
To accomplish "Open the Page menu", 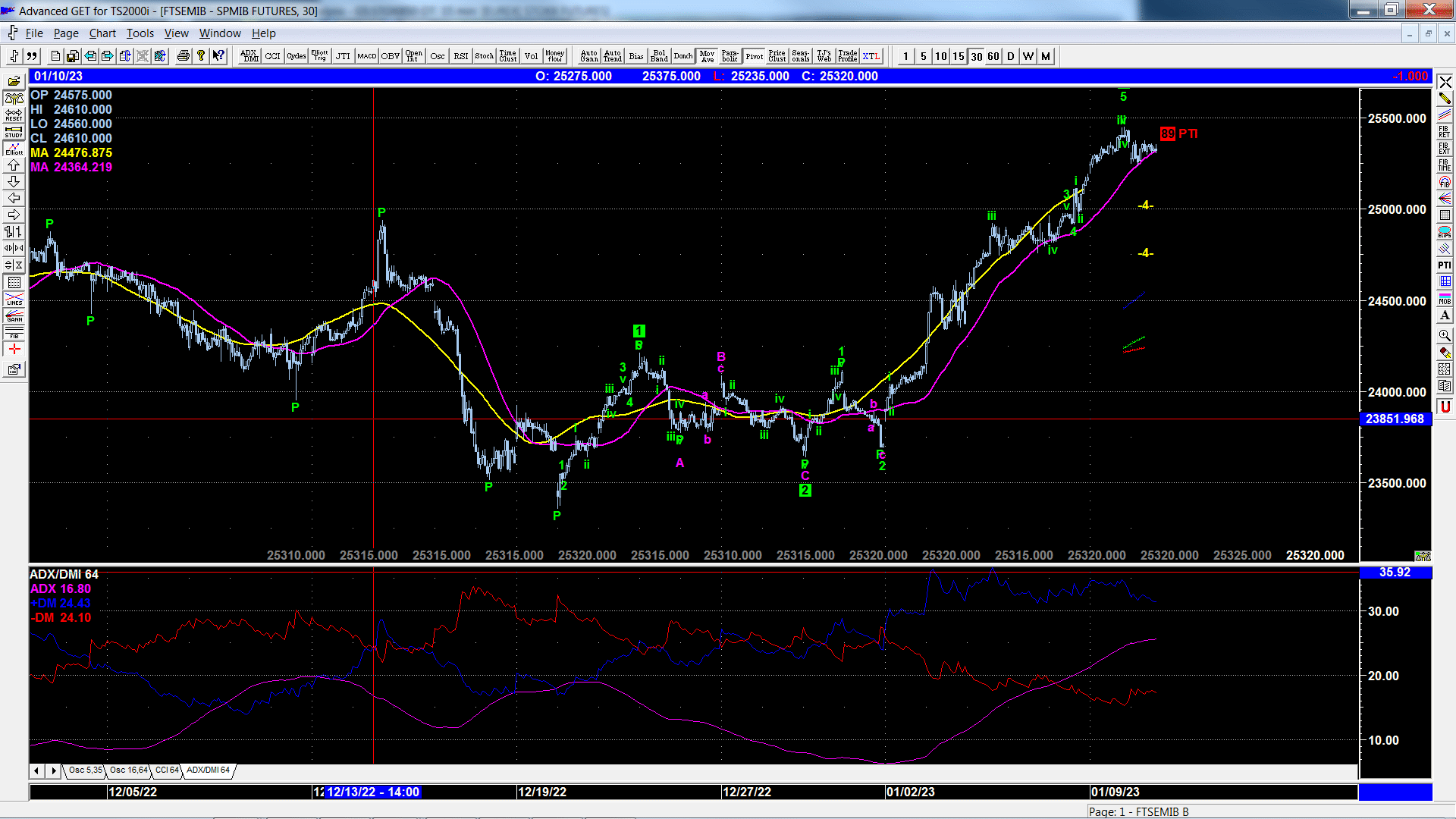I will 66,33.
